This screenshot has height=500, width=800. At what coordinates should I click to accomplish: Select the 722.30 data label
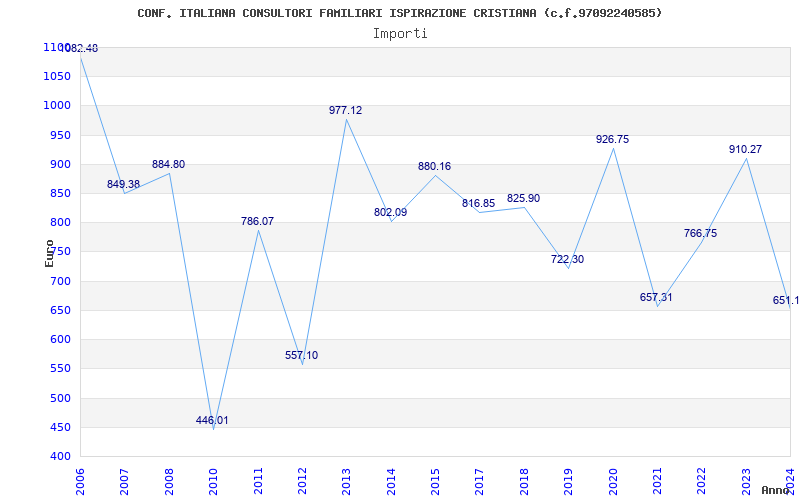point(567,259)
